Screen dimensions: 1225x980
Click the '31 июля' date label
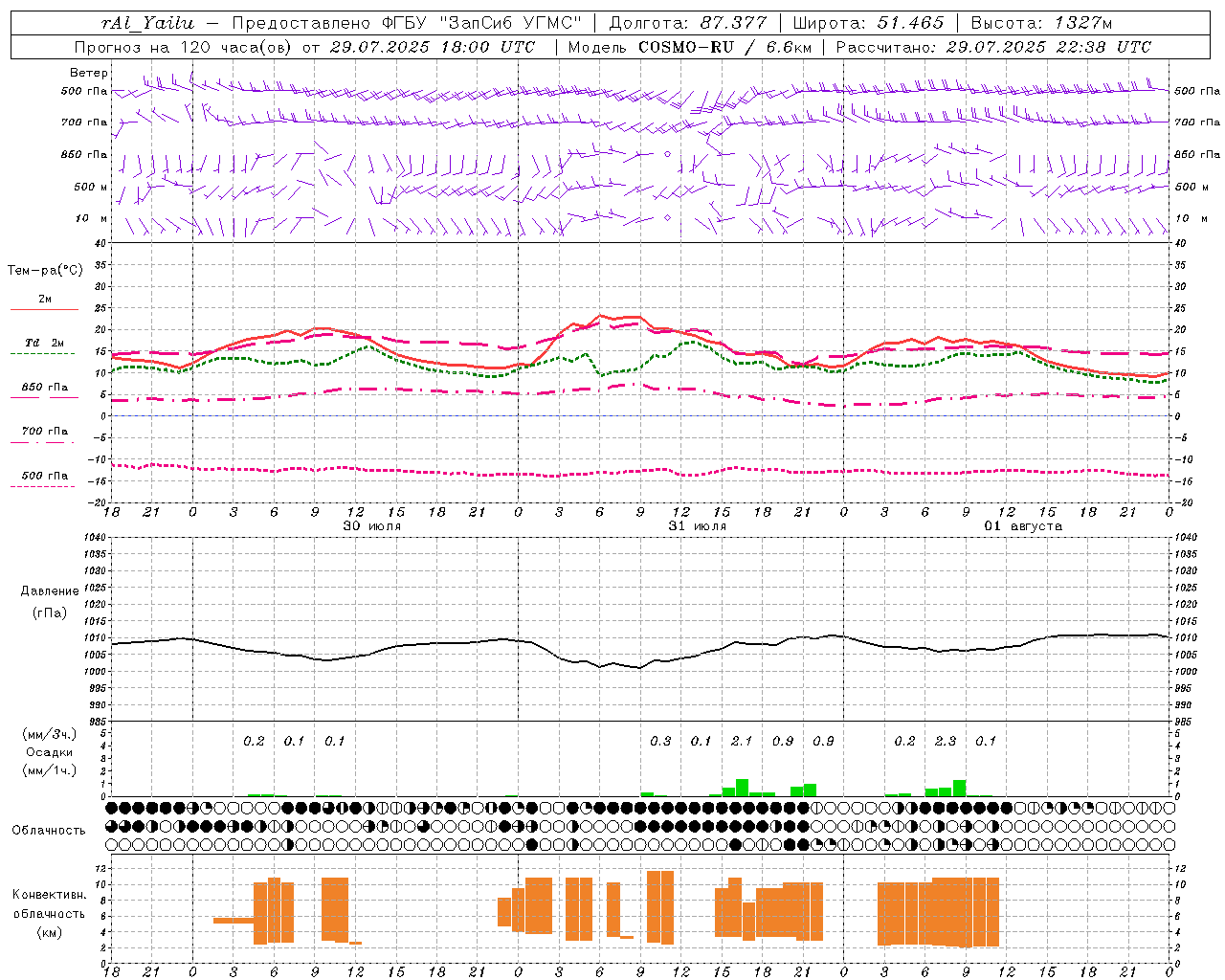pos(697,526)
